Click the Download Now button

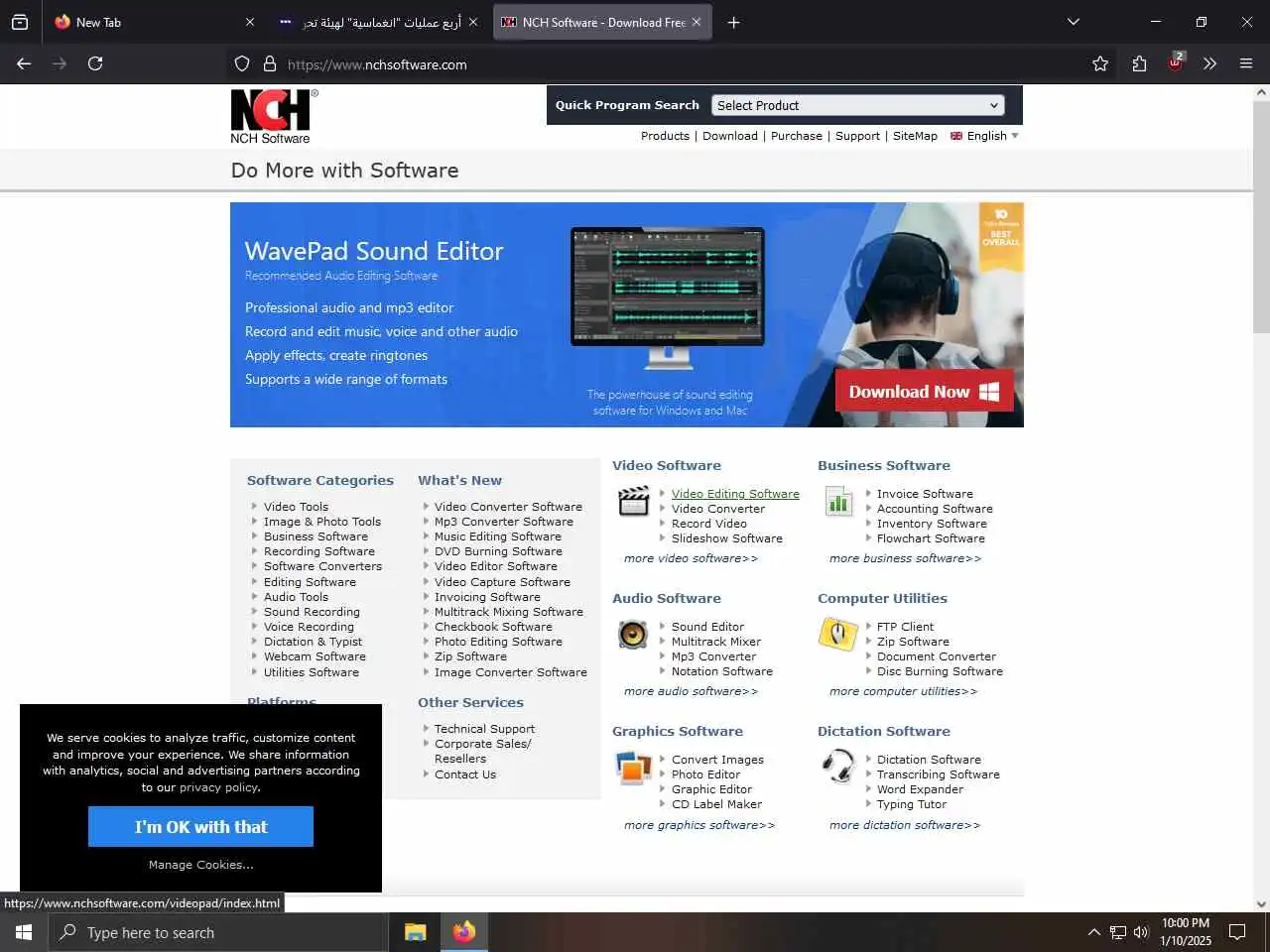924,391
